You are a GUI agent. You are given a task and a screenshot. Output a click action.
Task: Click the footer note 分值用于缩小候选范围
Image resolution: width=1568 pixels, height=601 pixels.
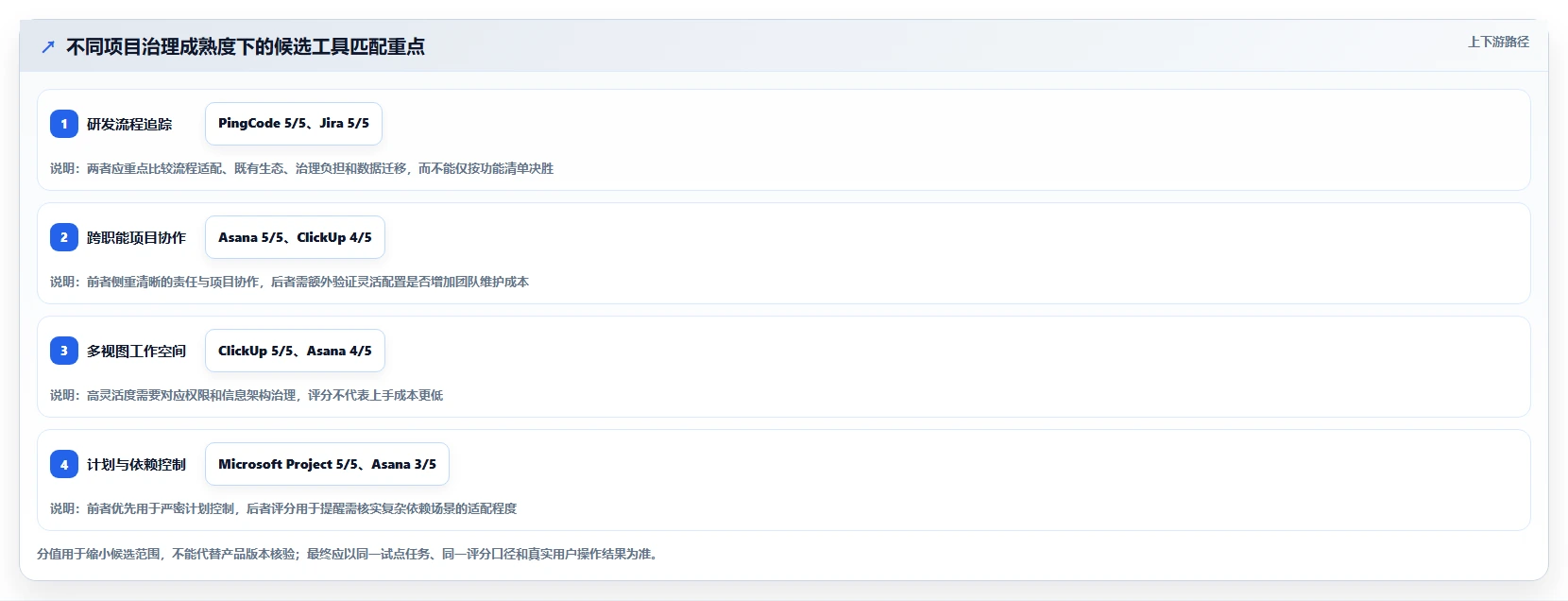pyautogui.click(x=349, y=554)
